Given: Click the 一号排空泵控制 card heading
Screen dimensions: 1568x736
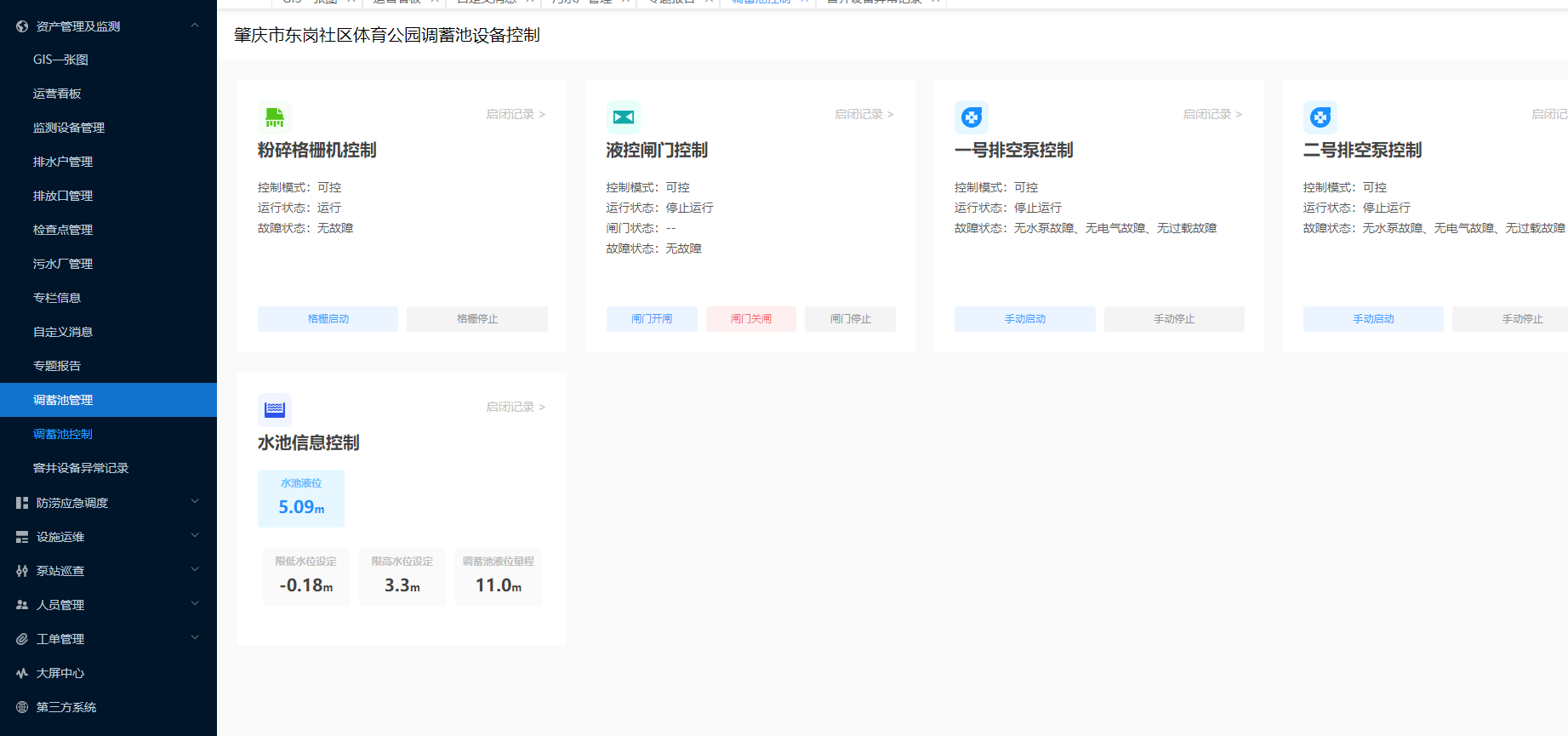Looking at the screenshot, I should point(1014,151).
